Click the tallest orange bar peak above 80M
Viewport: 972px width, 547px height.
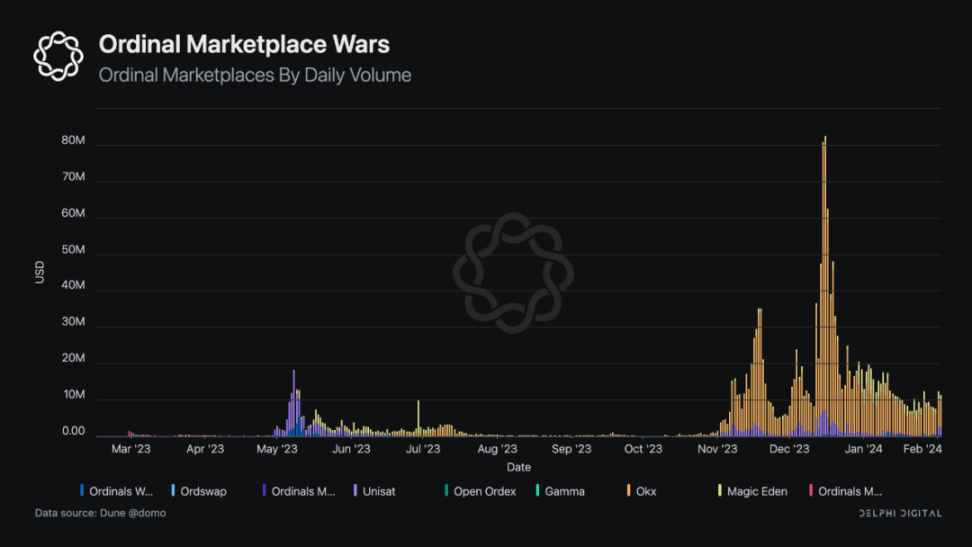pyautogui.click(x=825, y=140)
